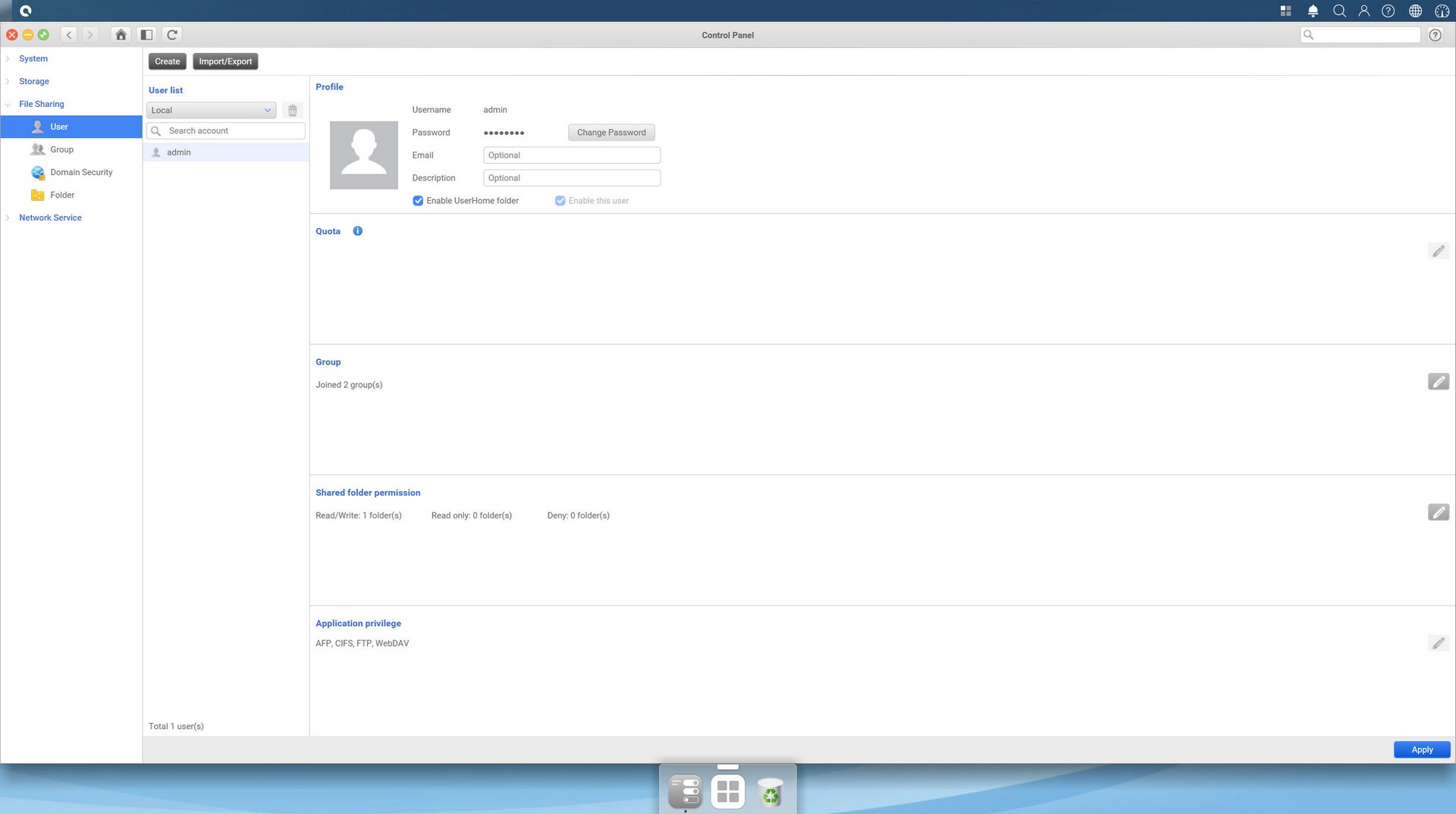This screenshot has width=1456, height=814.
Task: Click the Email input field
Action: click(572, 155)
